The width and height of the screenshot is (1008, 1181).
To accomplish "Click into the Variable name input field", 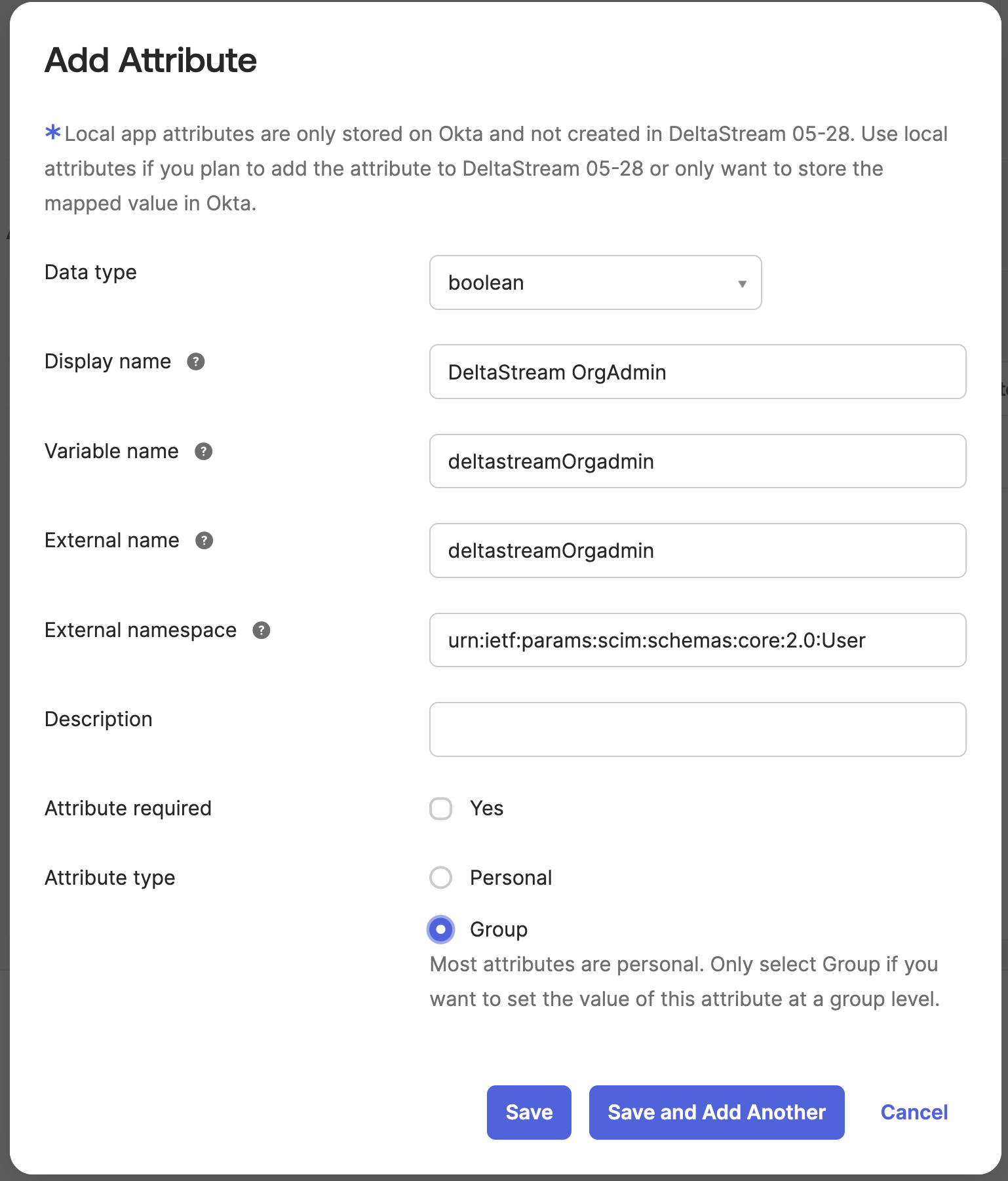I will [697, 461].
